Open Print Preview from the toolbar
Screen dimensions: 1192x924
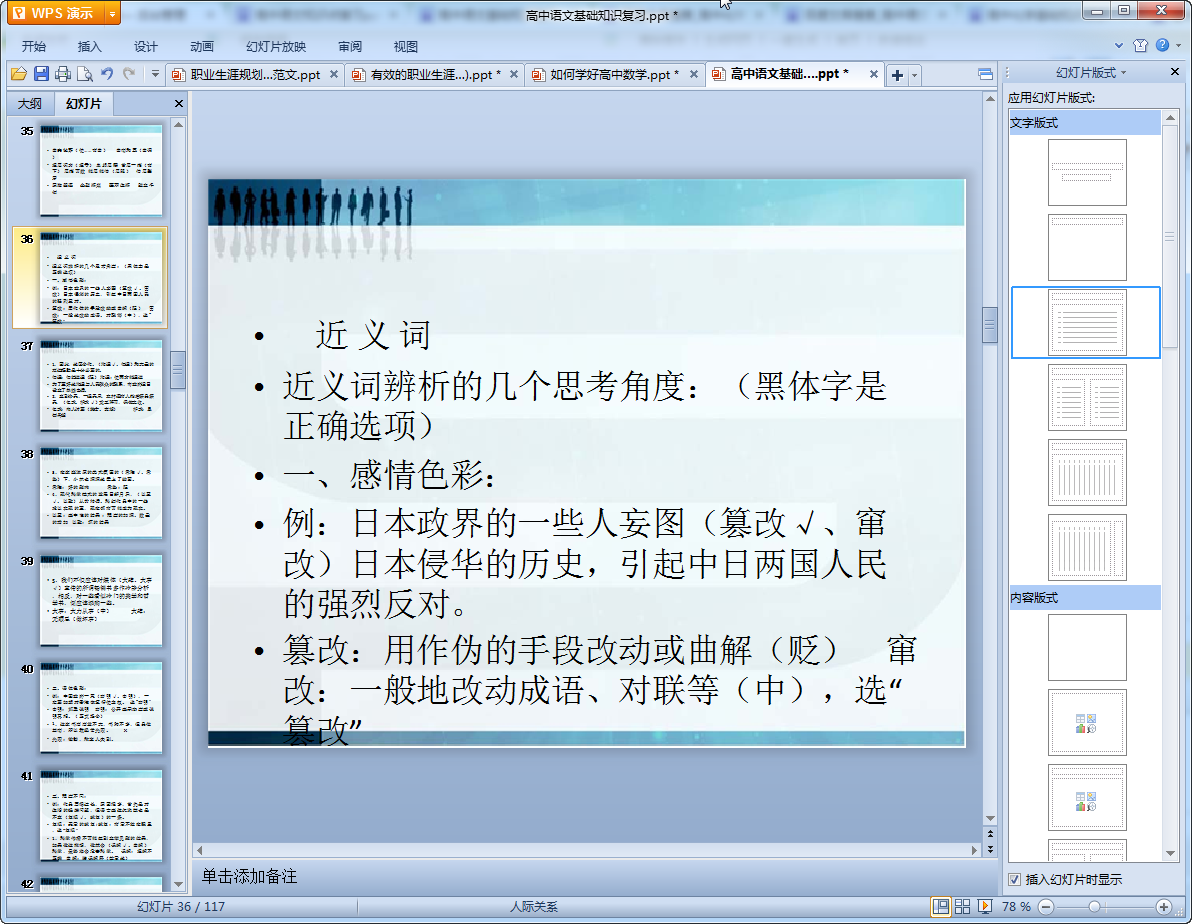[85, 74]
